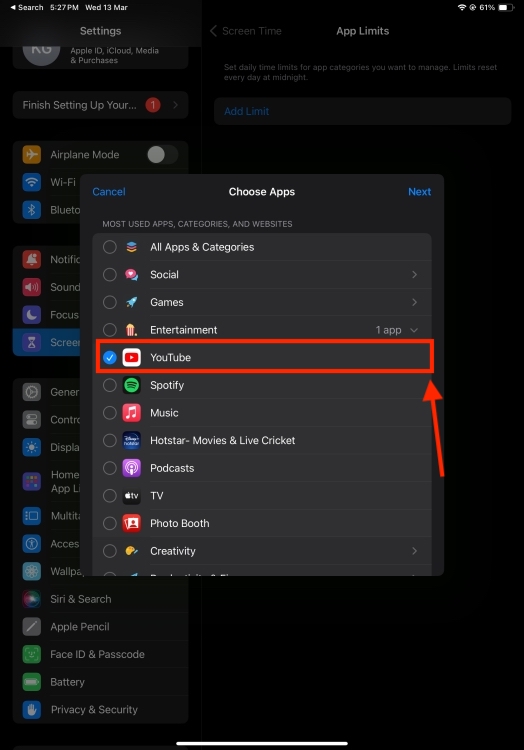Viewport: 524px width, 750px height.
Task: Select the Hotstar radio circle
Action: (109, 440)
